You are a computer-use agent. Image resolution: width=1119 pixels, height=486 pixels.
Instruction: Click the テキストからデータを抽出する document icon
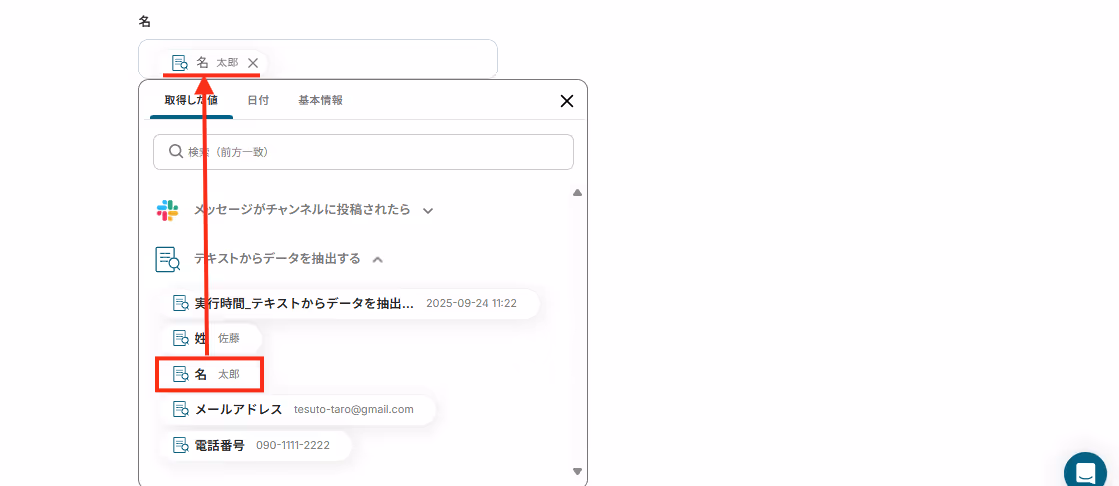(x=167, y=259)
